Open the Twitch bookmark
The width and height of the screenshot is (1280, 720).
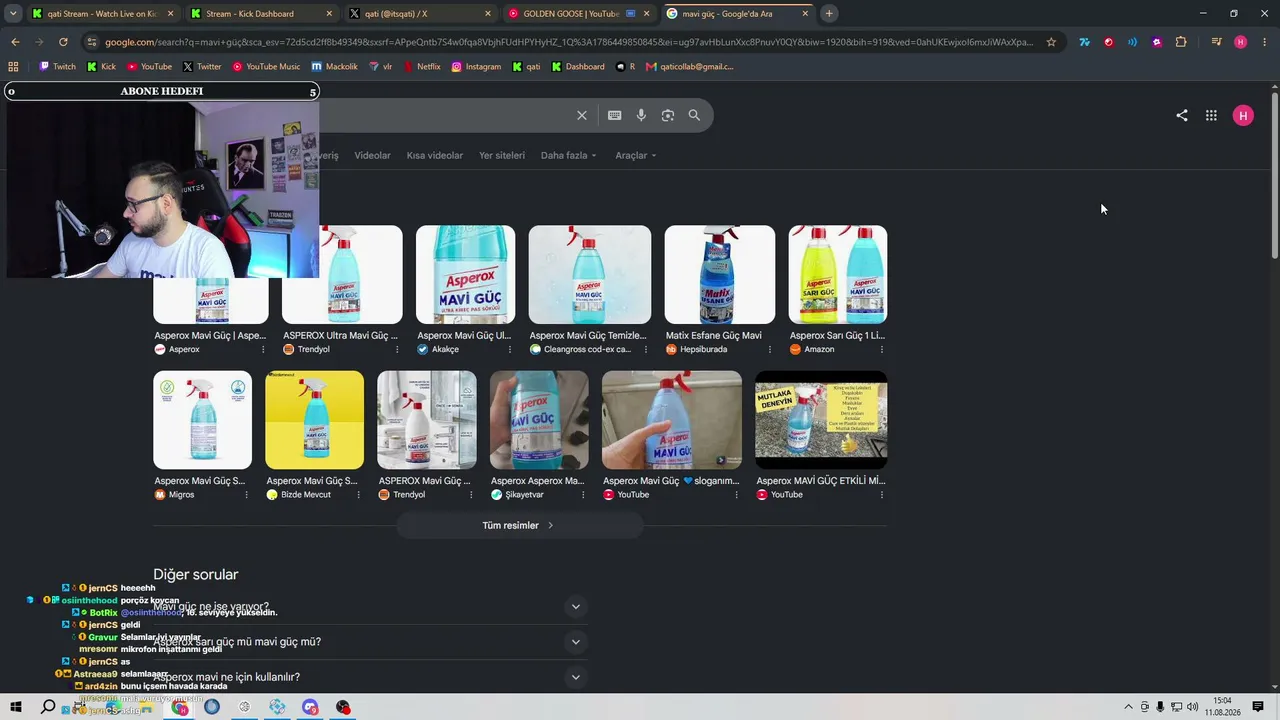point(57,67)
